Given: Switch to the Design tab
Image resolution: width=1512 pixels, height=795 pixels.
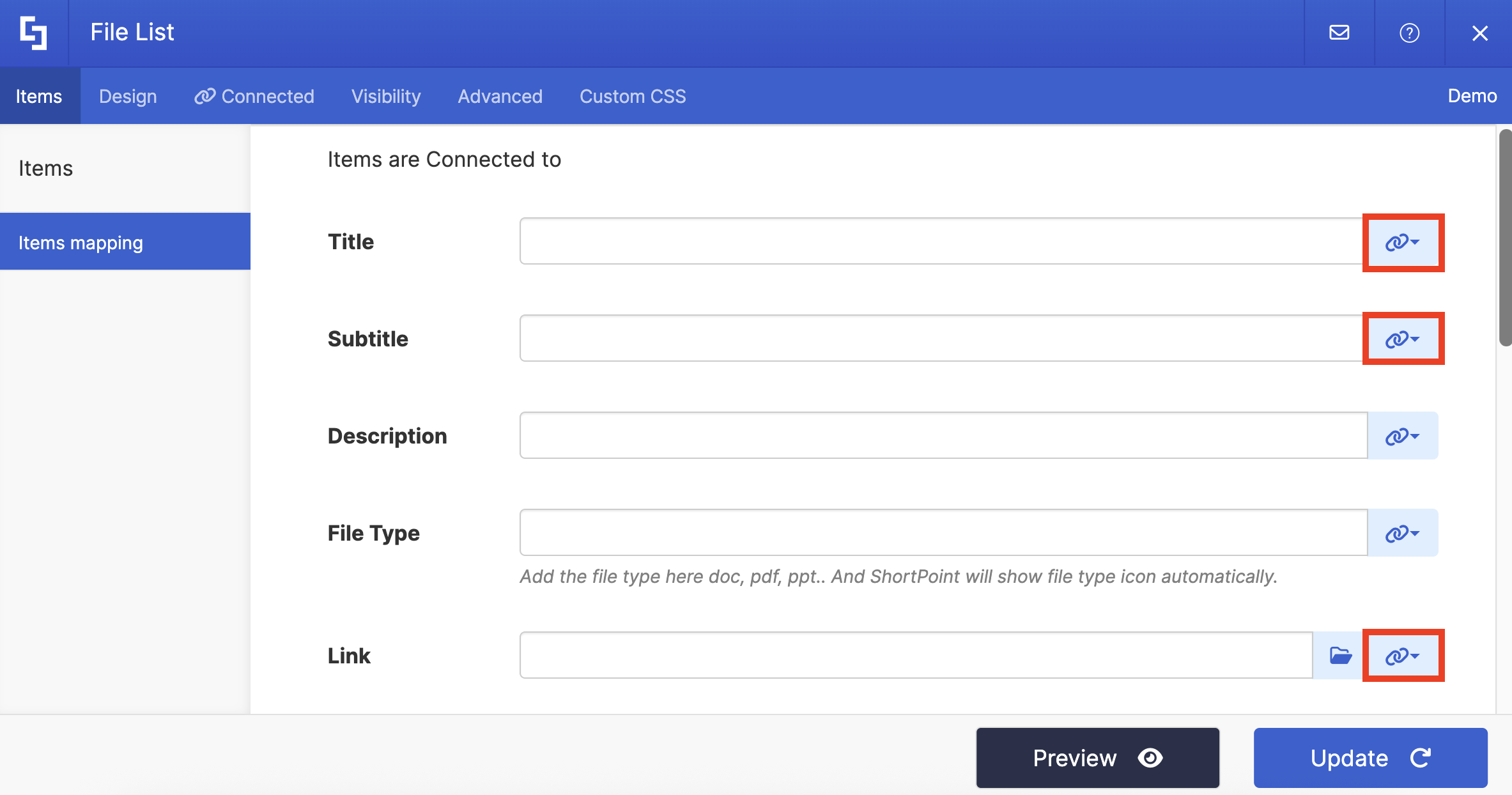Looking at the screenshot, I should [128, 96].
